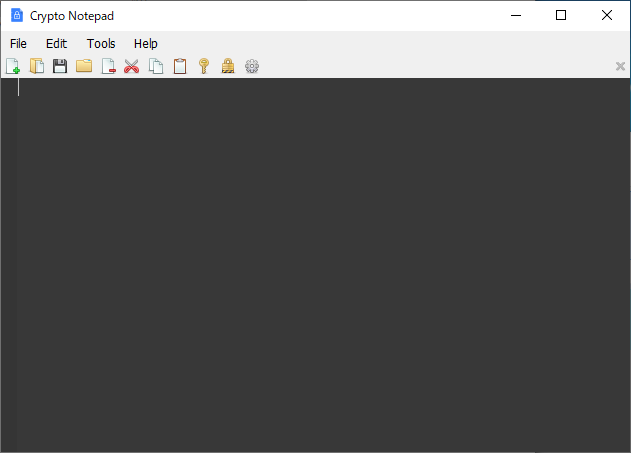This screenshot has height=453, width=631.
Task: Copy text using two-pages icon
Action: pyautogui.click(x=156, y=66)
